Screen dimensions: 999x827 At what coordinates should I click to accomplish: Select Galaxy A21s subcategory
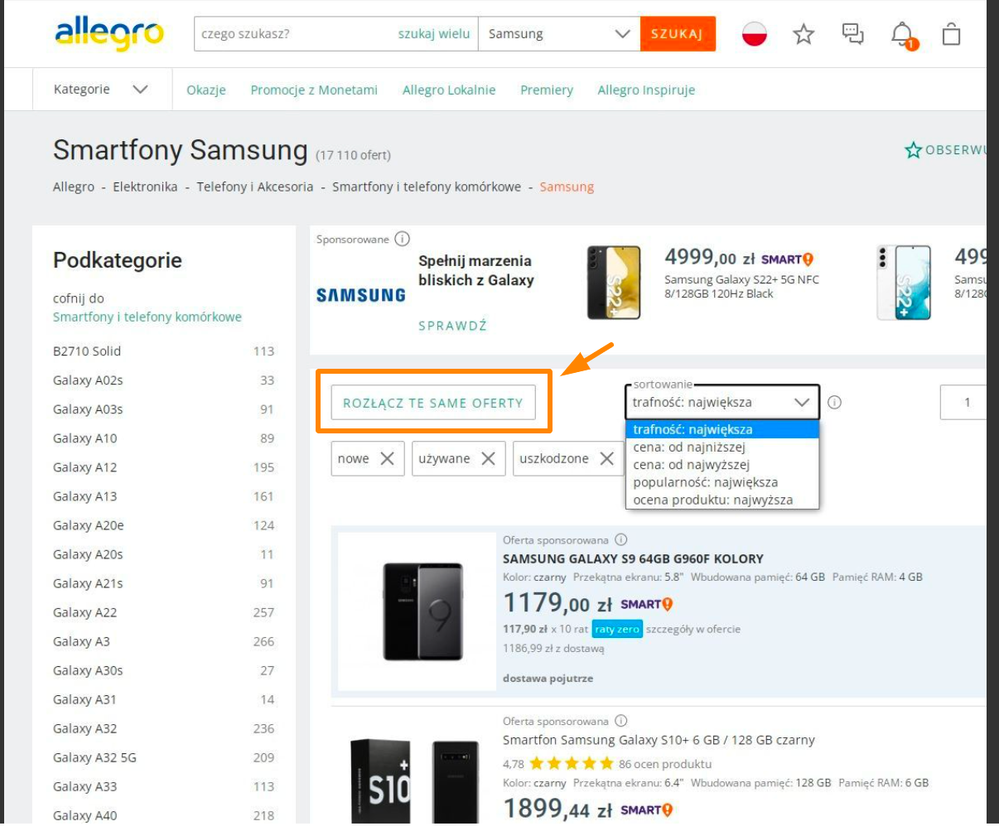click(x=88, y=584)
